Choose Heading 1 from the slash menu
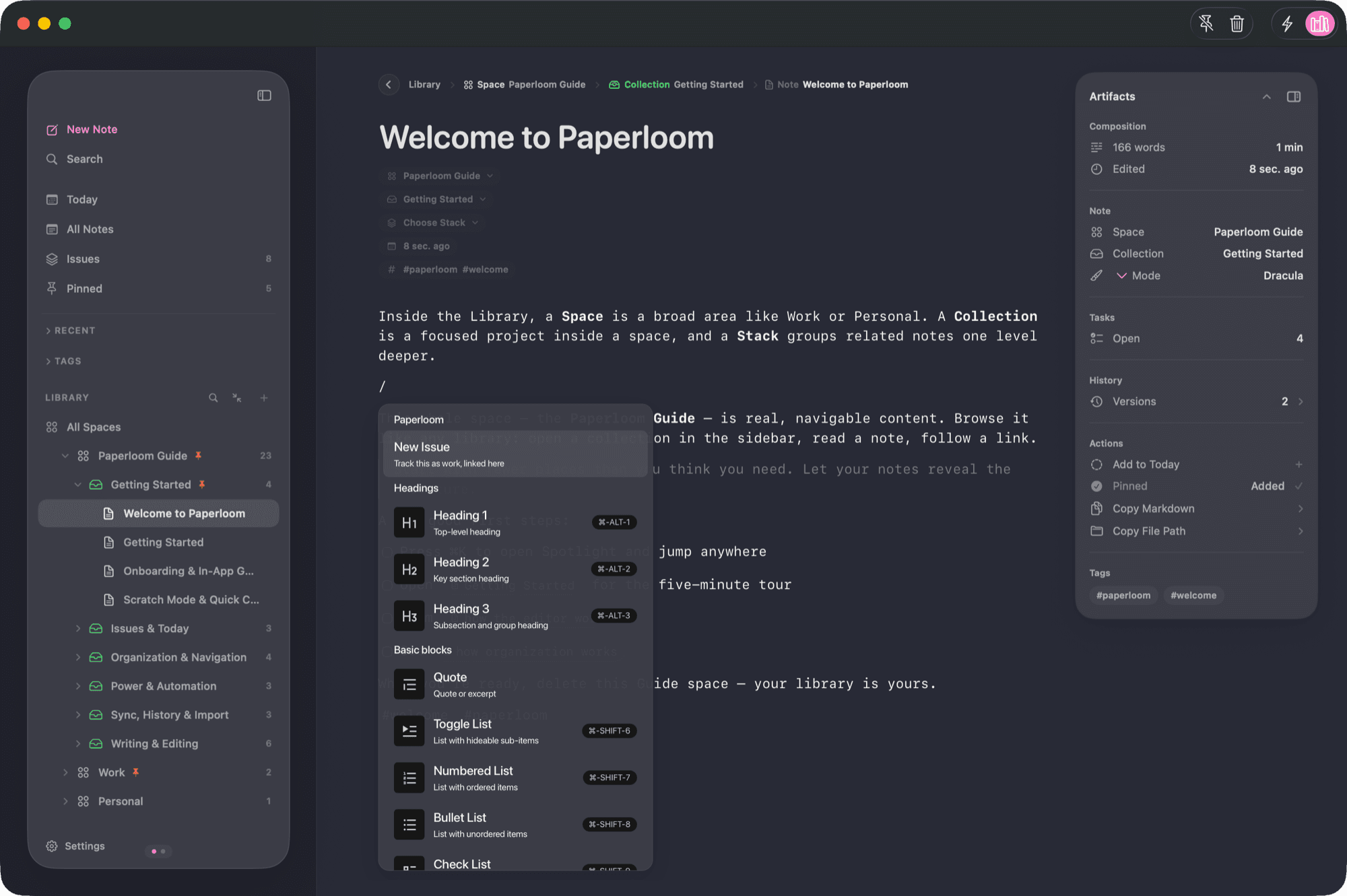Image resolution: width=1347 pixels, height=896 pixels. pyautogui.click(x=515, y=522)
